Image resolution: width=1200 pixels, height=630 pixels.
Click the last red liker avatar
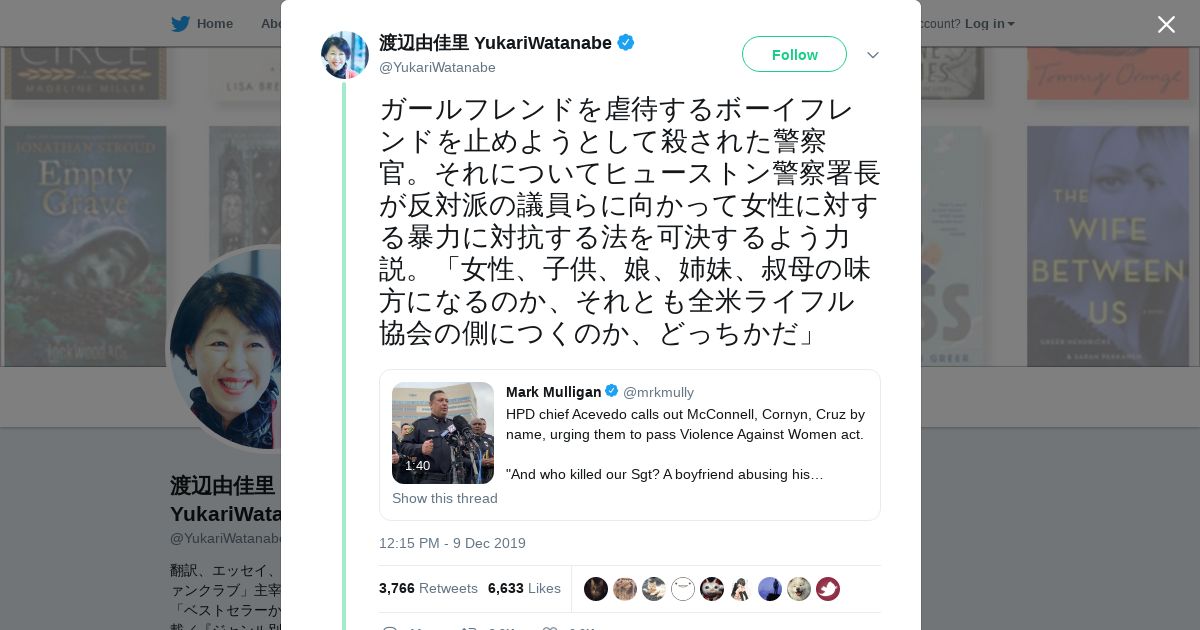pos(828,589)
